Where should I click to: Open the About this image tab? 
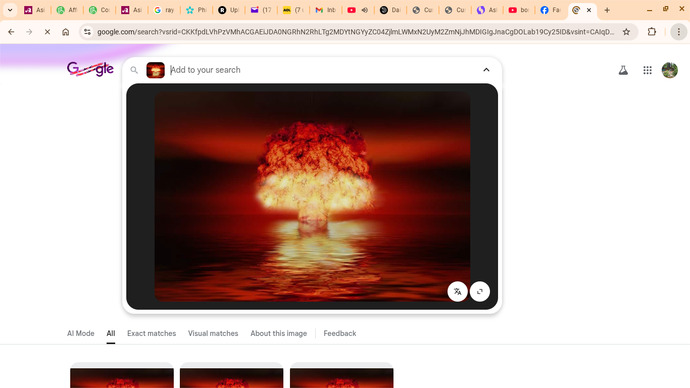click(279, 333)
